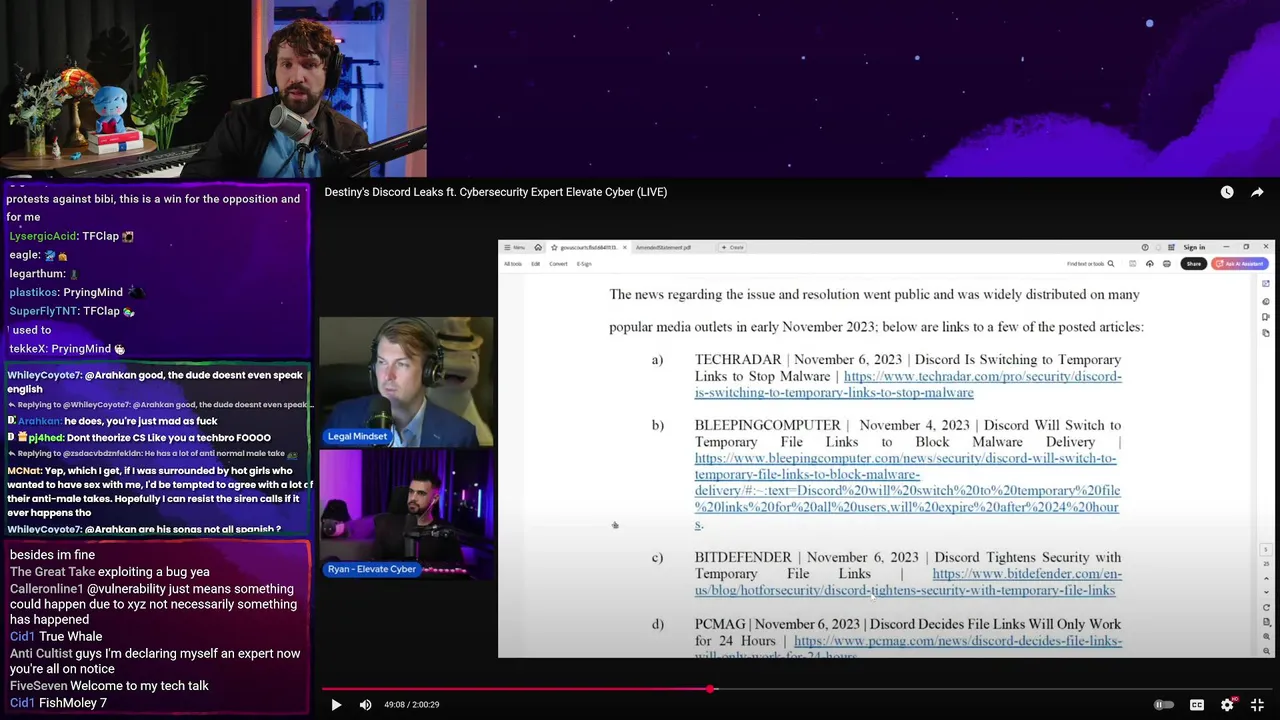Open the techradar.com article link
The width and height of the screenshot is (1280, 720).
(908, 384)
